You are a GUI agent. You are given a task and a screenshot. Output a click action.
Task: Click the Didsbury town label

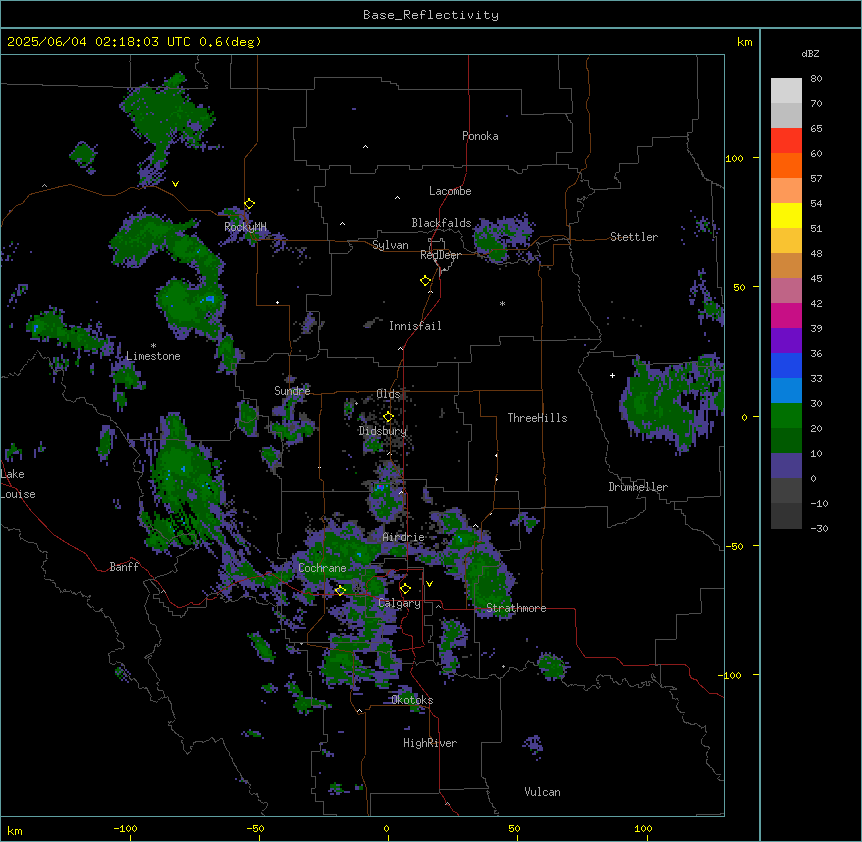point(383,431)
